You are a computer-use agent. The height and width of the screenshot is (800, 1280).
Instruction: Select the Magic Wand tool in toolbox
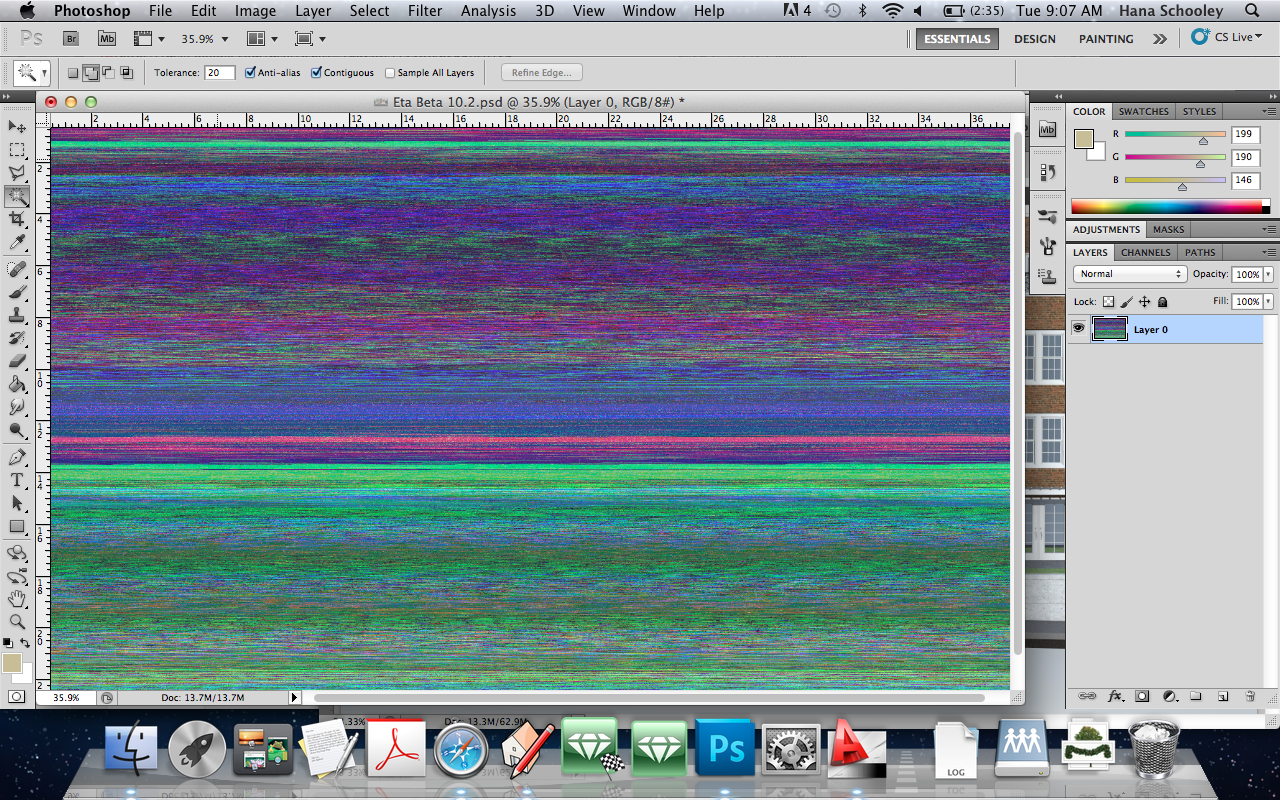(17, 197)
